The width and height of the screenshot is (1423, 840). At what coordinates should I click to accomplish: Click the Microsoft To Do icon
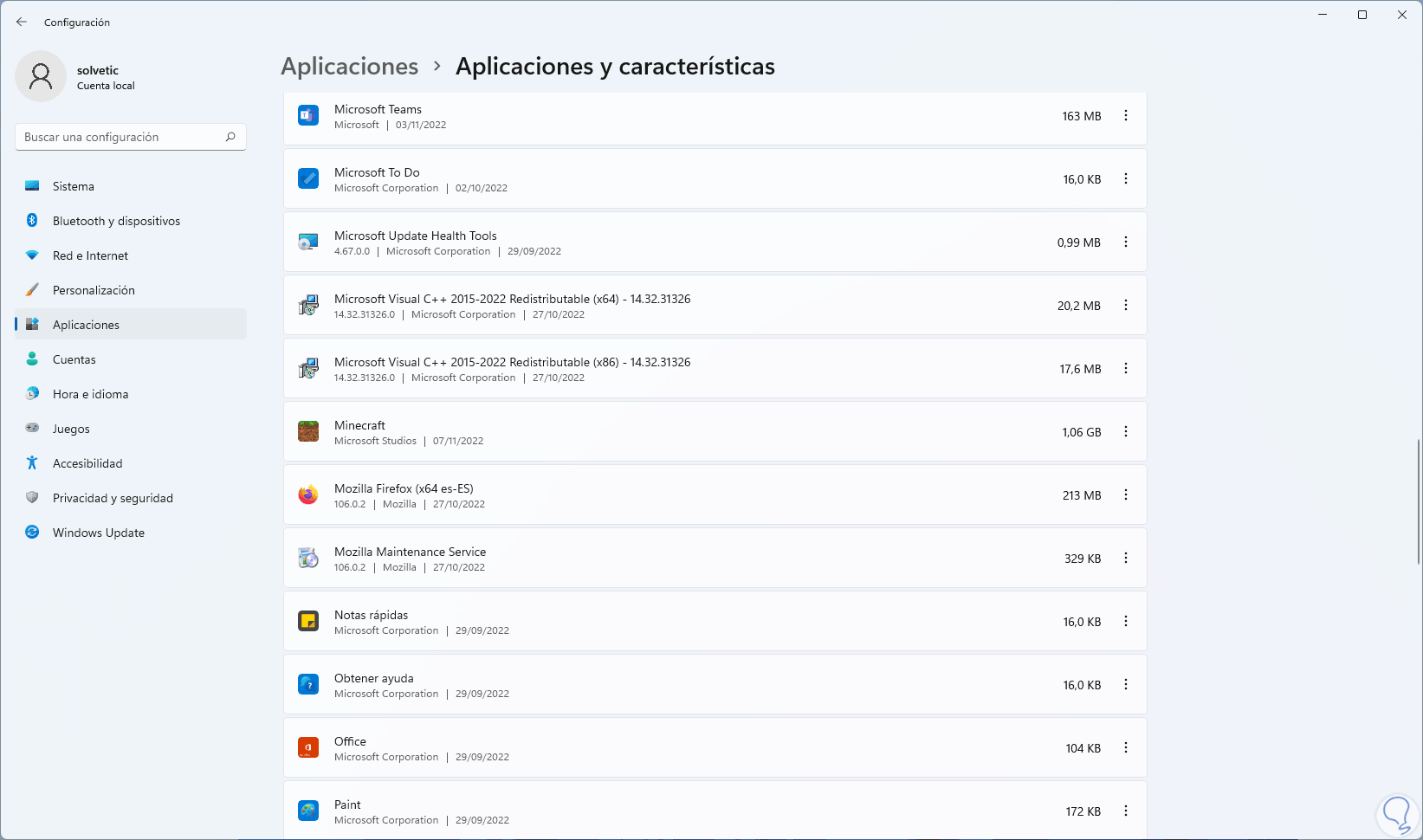point(308,178)
